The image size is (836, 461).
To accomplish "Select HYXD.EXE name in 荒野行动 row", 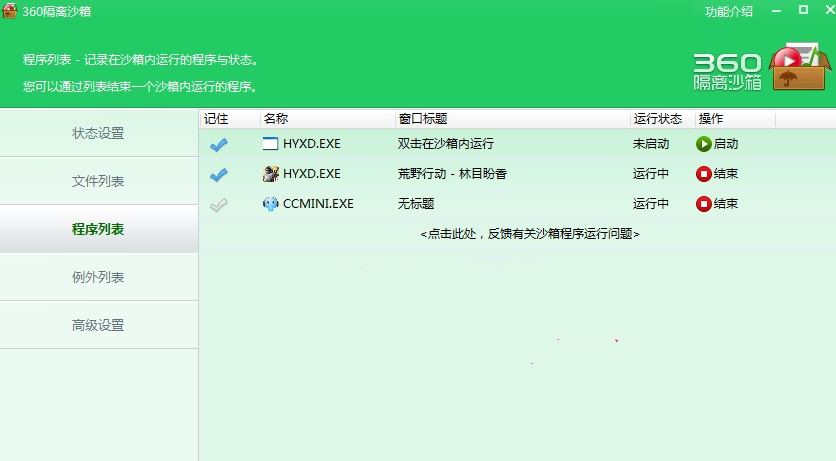I will 312,174.
